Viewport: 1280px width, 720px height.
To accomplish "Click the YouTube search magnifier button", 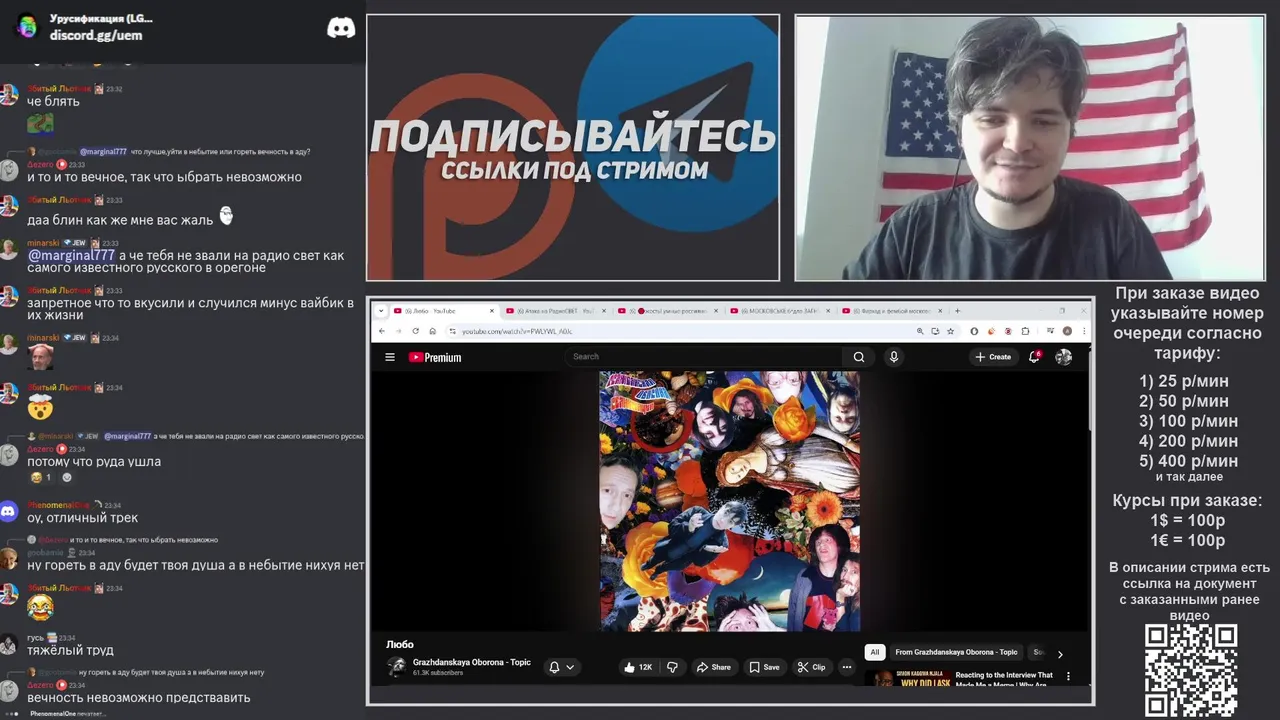I will point(859,357).
